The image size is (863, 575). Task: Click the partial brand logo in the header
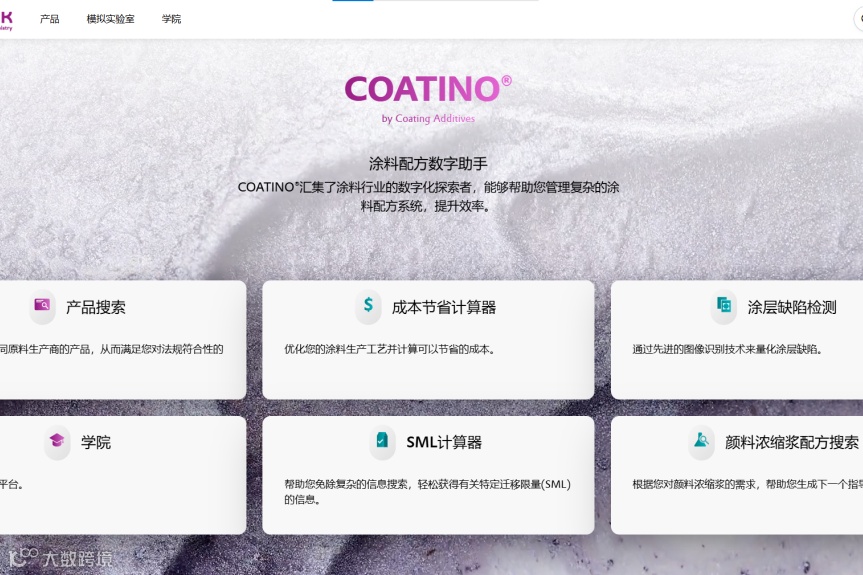pyautogui.click(x=6, y=20)
